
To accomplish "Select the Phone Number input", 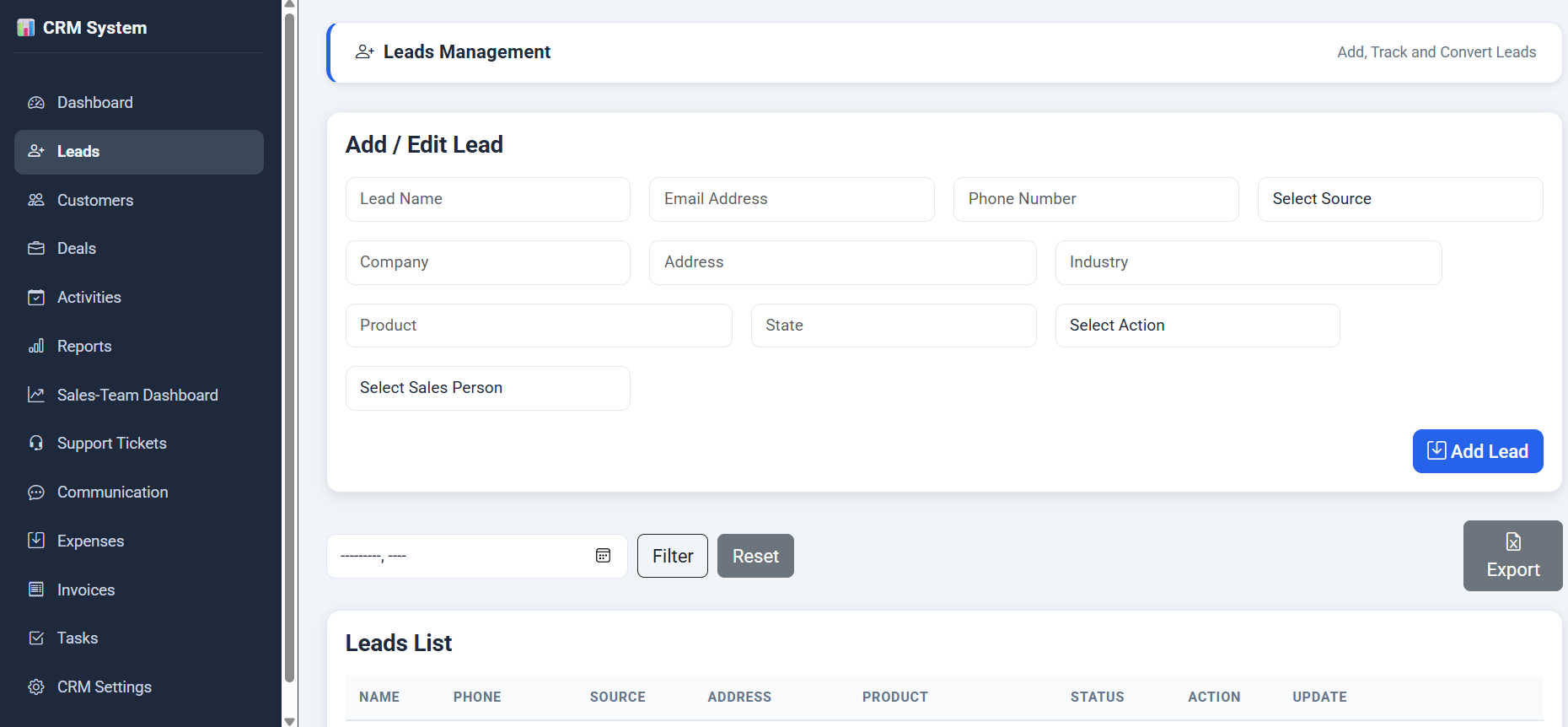I will 1096,199.
